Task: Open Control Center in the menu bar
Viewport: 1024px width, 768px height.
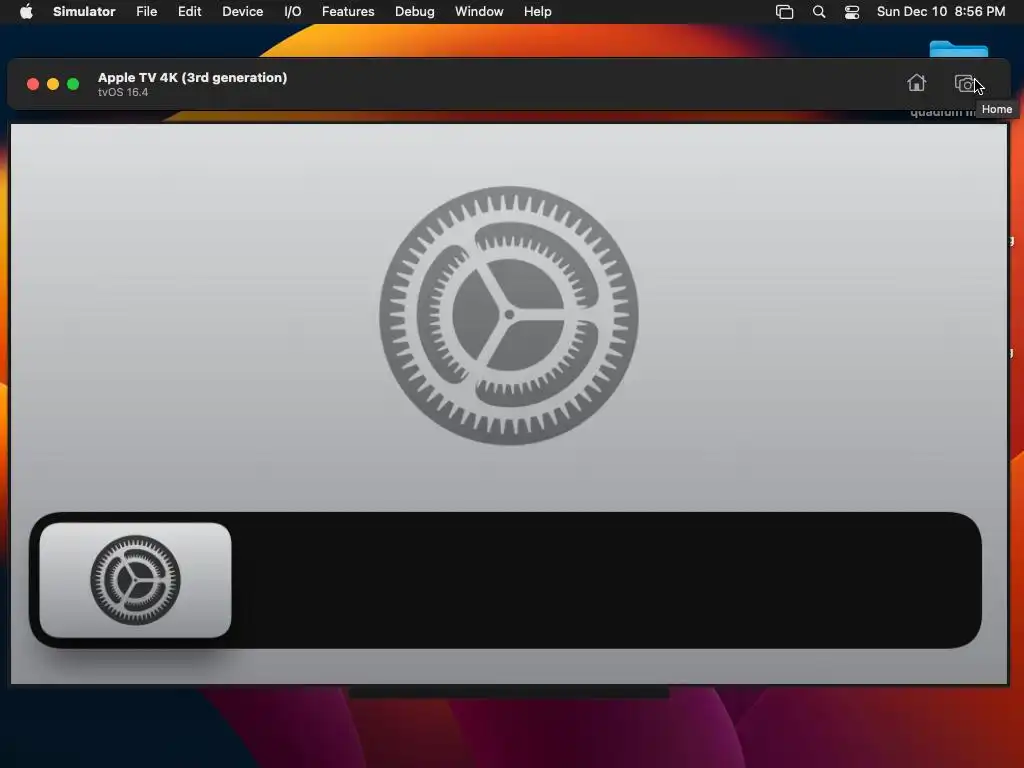Action: (852, 12)
